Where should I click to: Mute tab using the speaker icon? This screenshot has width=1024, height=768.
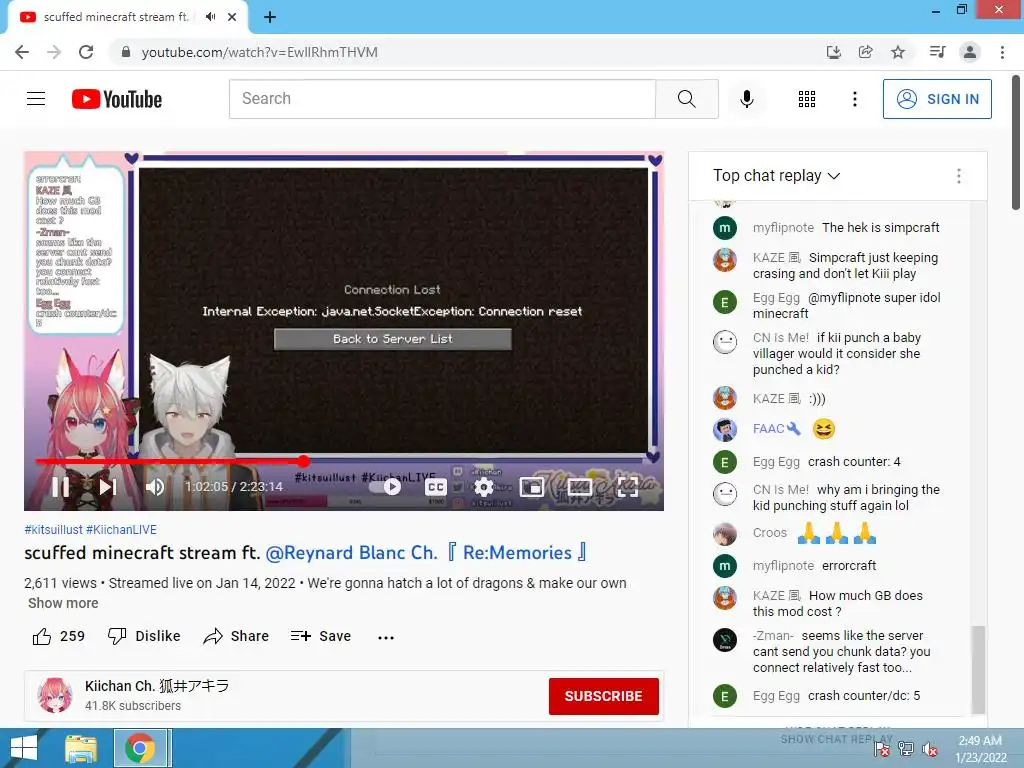pyautogui.click(x=210, y=17)
